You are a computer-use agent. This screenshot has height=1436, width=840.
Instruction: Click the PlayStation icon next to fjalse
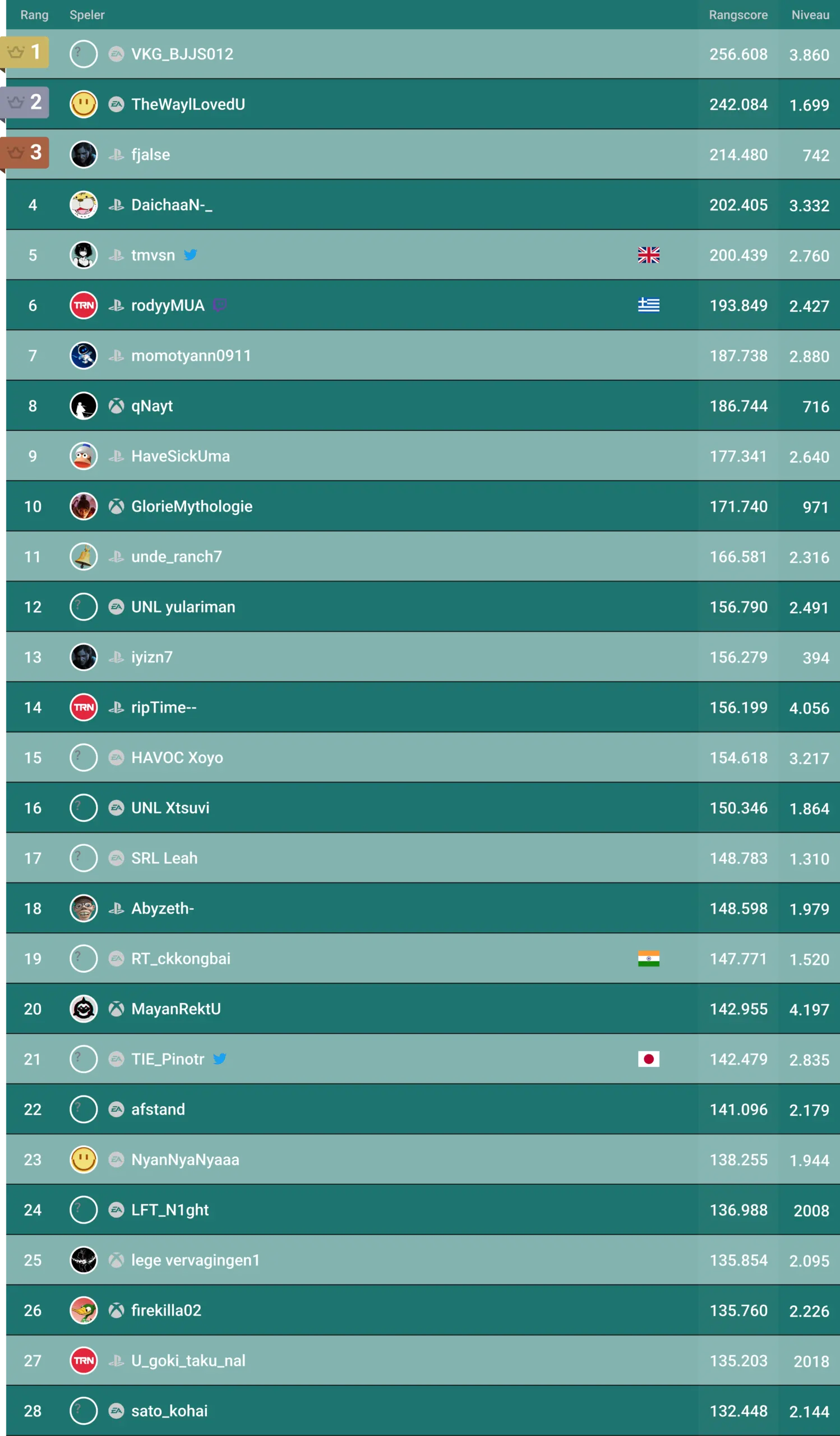(x=115, y=154)
